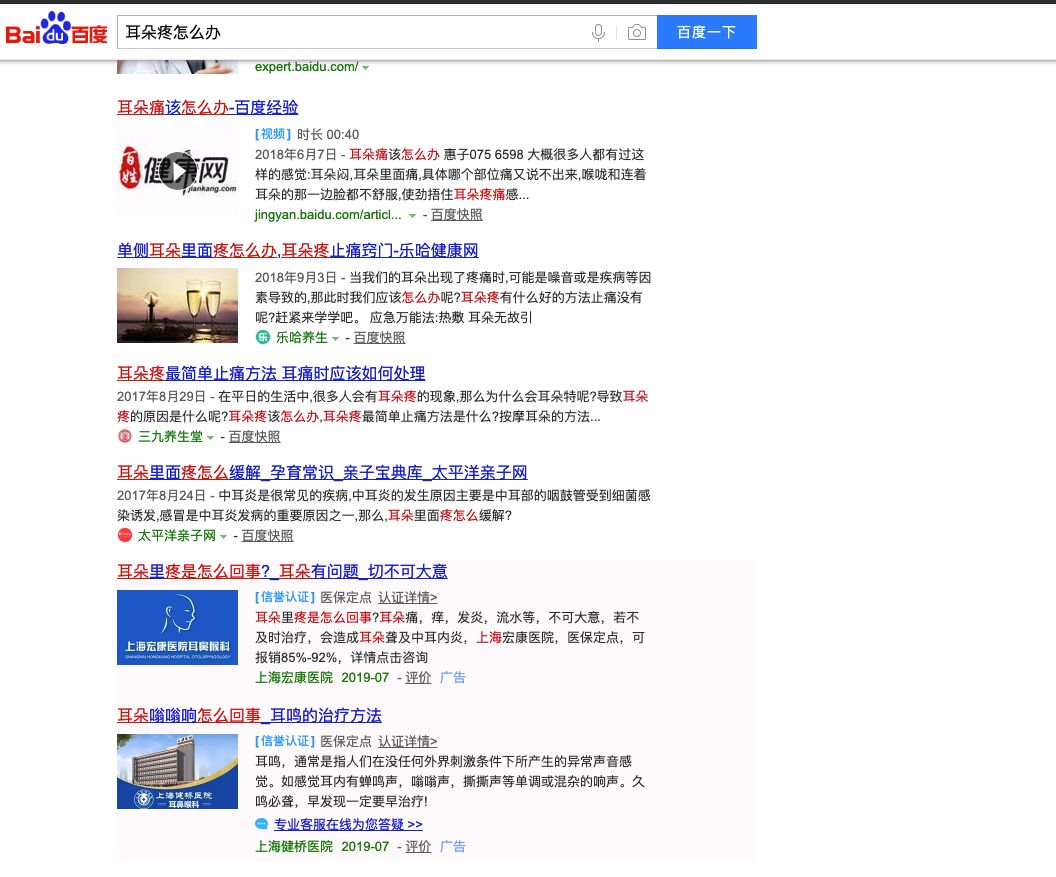1056x877 pixels.
Task: Click the 上海健桥医院 building thumbnail
Action: click(x=178, y=771)
